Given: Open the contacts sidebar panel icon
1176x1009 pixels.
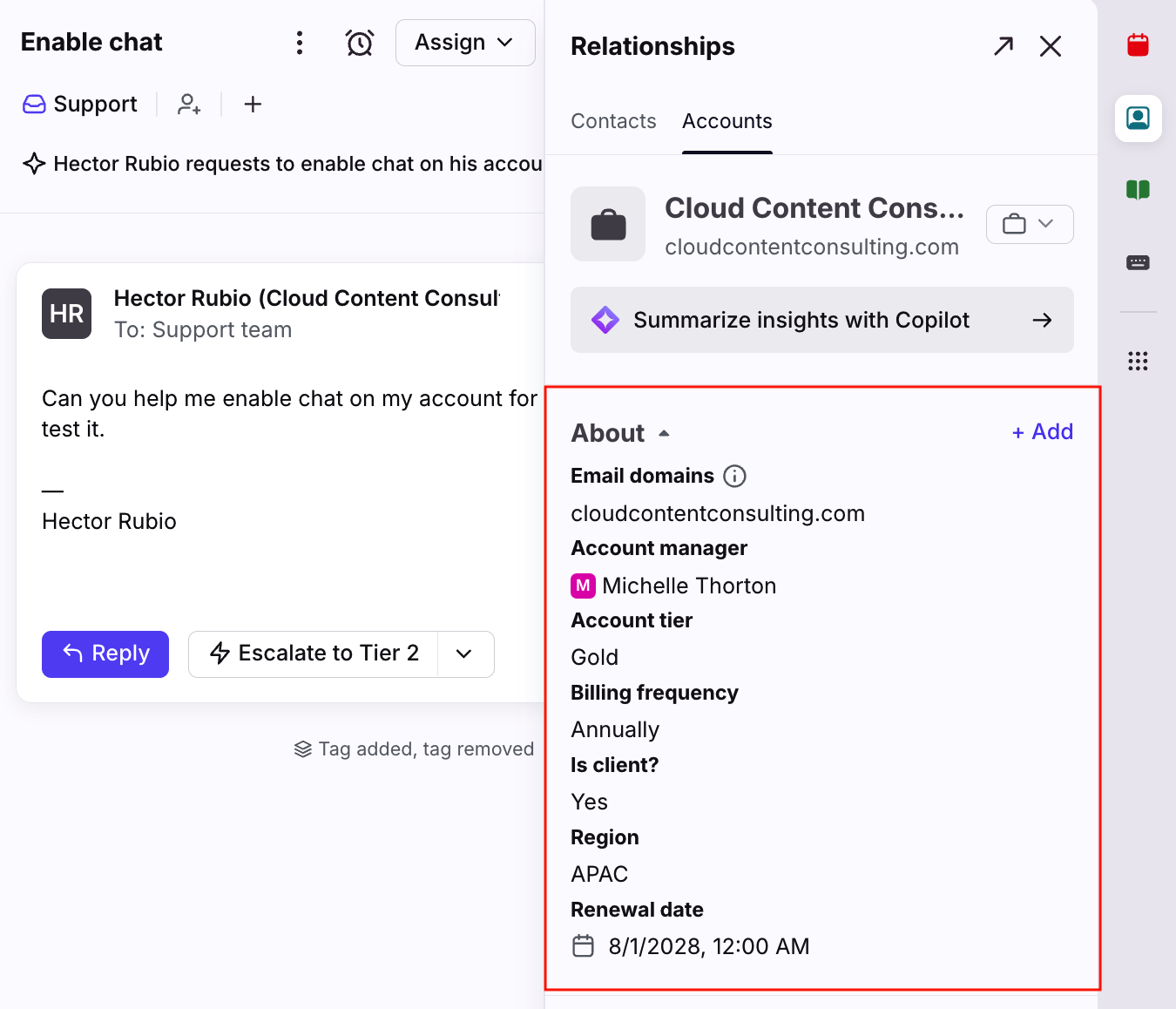Looking at the screenshot, I should click(1138, 118).
